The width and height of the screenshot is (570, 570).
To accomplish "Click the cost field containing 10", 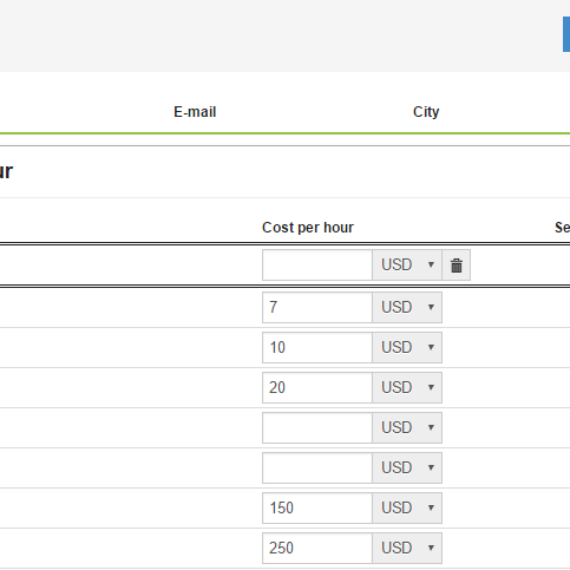I will tap(317, 348).
